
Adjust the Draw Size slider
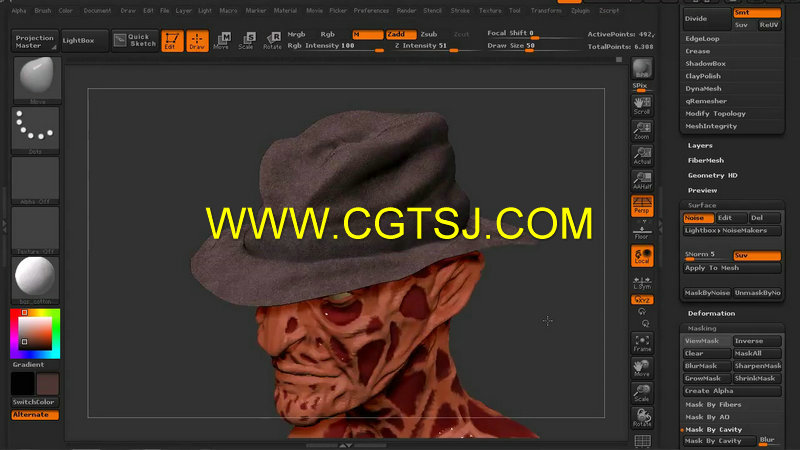tap(533, 46)
